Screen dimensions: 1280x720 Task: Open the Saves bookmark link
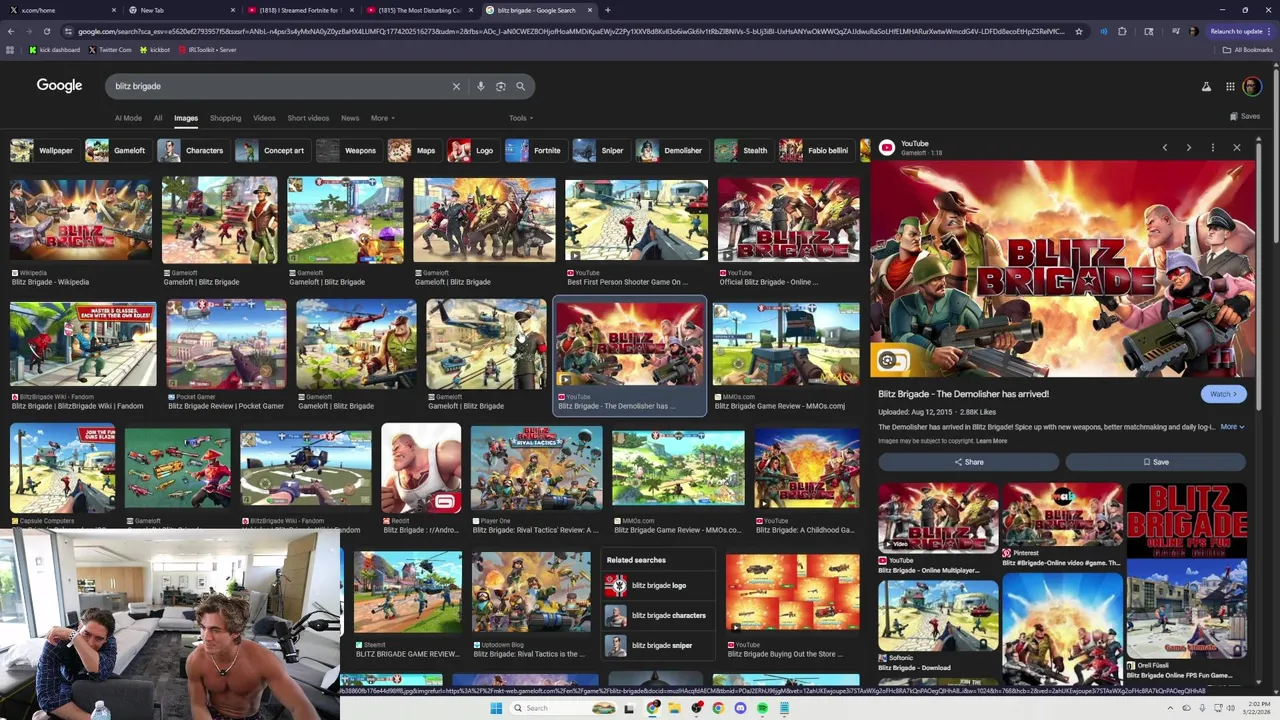click(1245, 116)
